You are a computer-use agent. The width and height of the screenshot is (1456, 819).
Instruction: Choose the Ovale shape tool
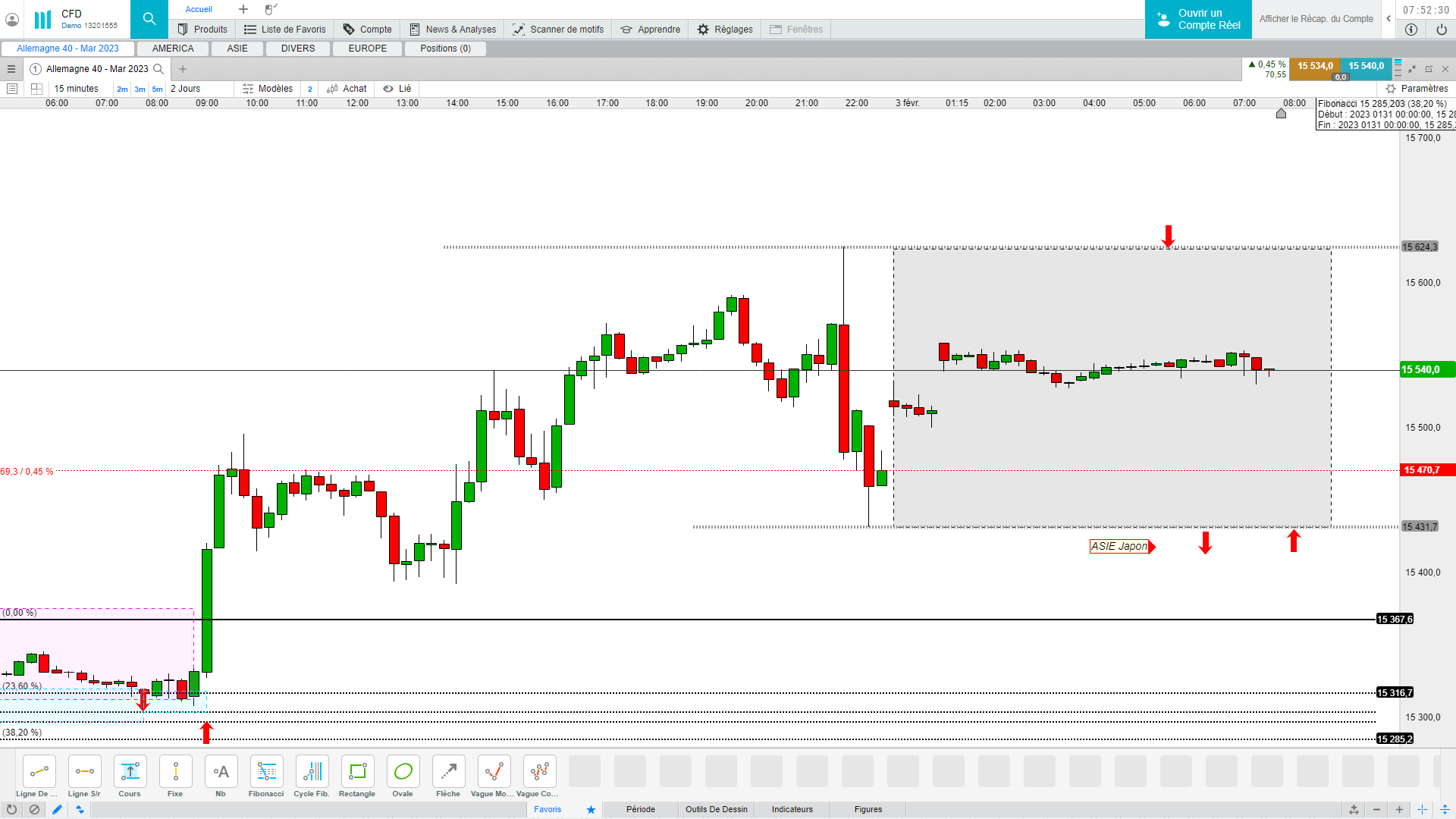click(403, 772)
